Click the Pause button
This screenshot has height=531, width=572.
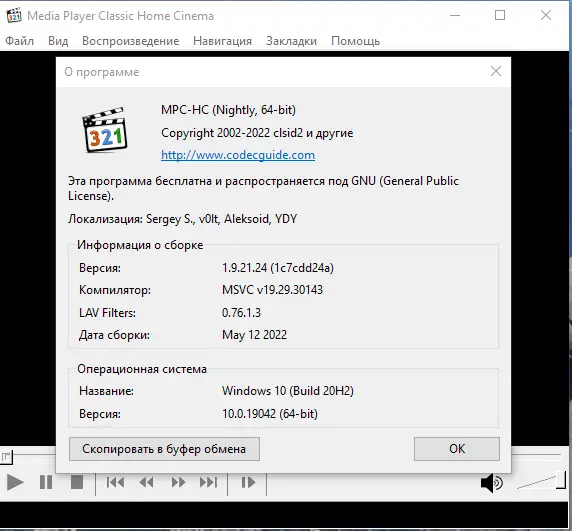coord(46,482)
